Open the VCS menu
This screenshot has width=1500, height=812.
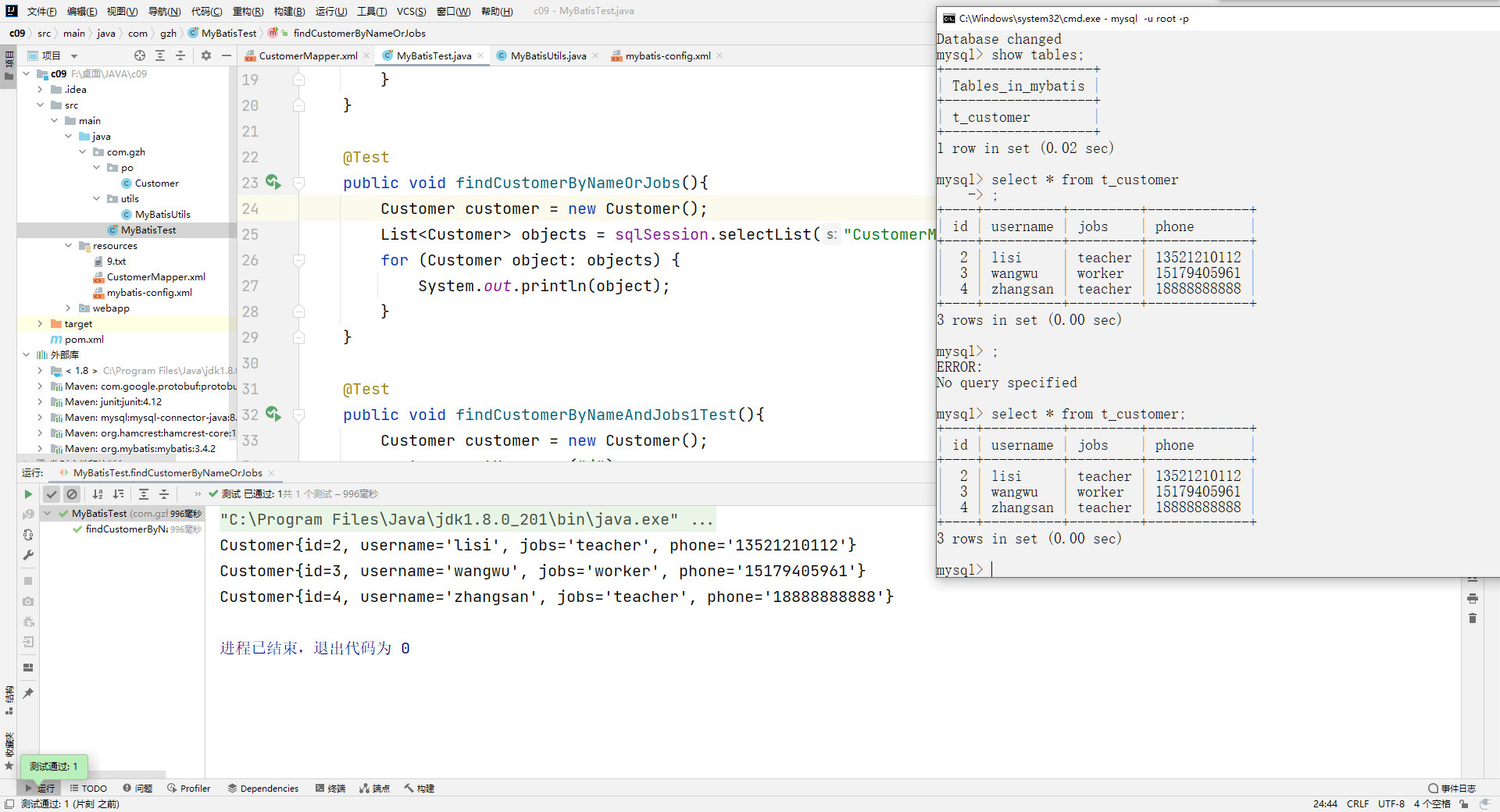click(x=411, y=11)
